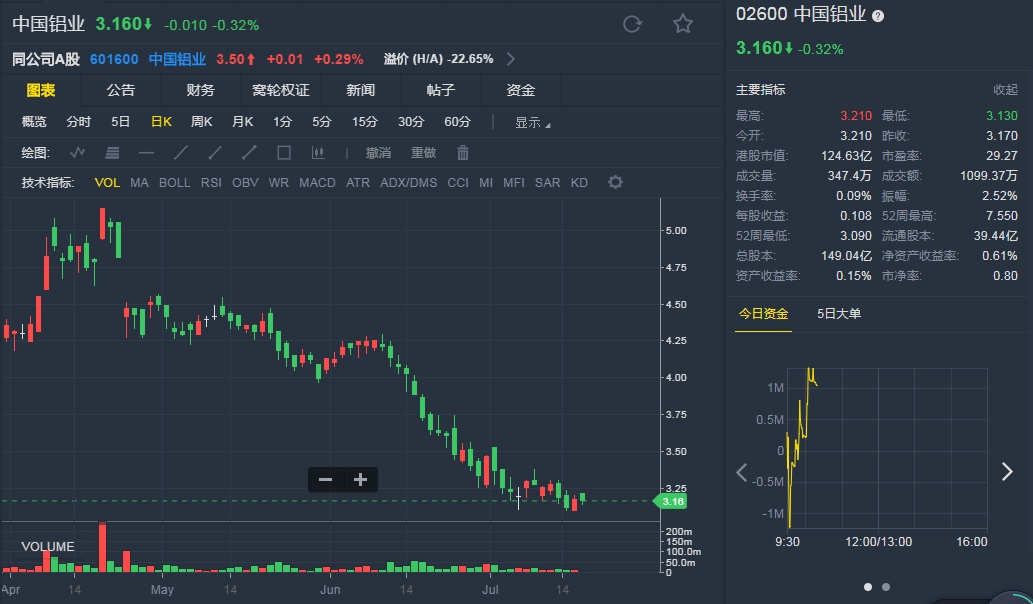
Task: Go to next fund chart page arrow
Action: pos(1007,472)
